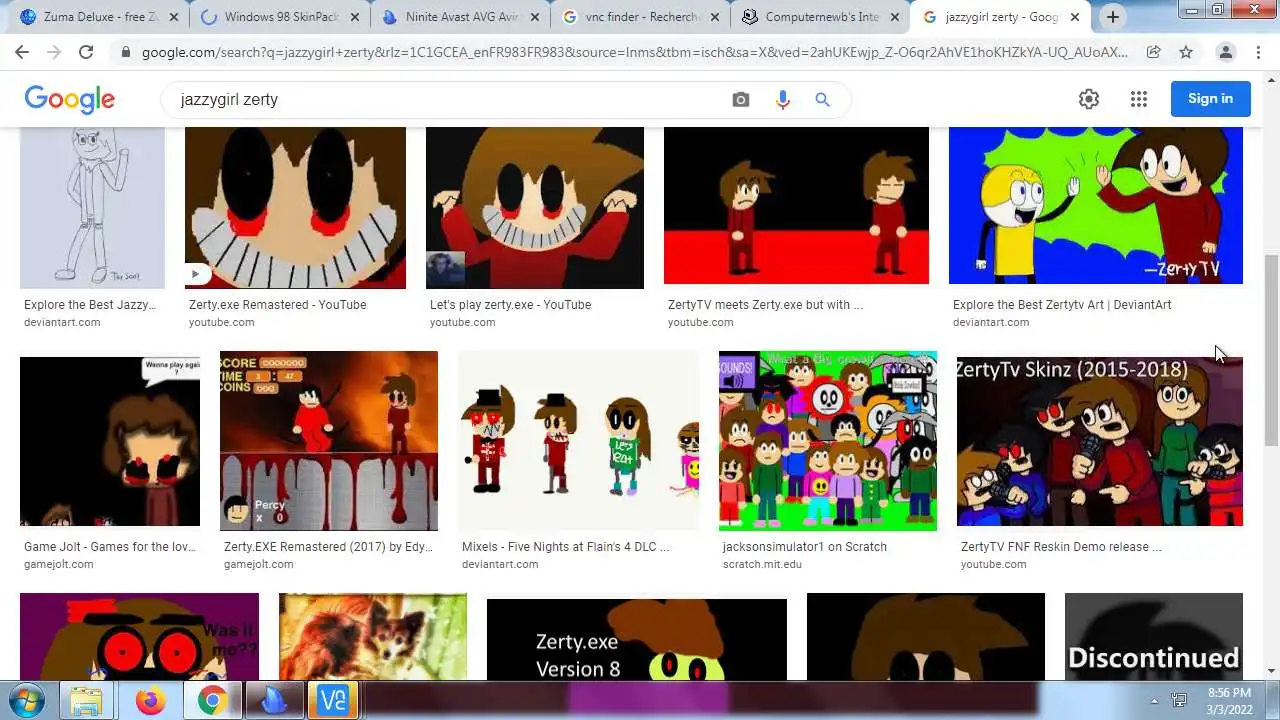Close the vnc finder tab
The height and width of the screenshot is (720, 1280).
715,17
